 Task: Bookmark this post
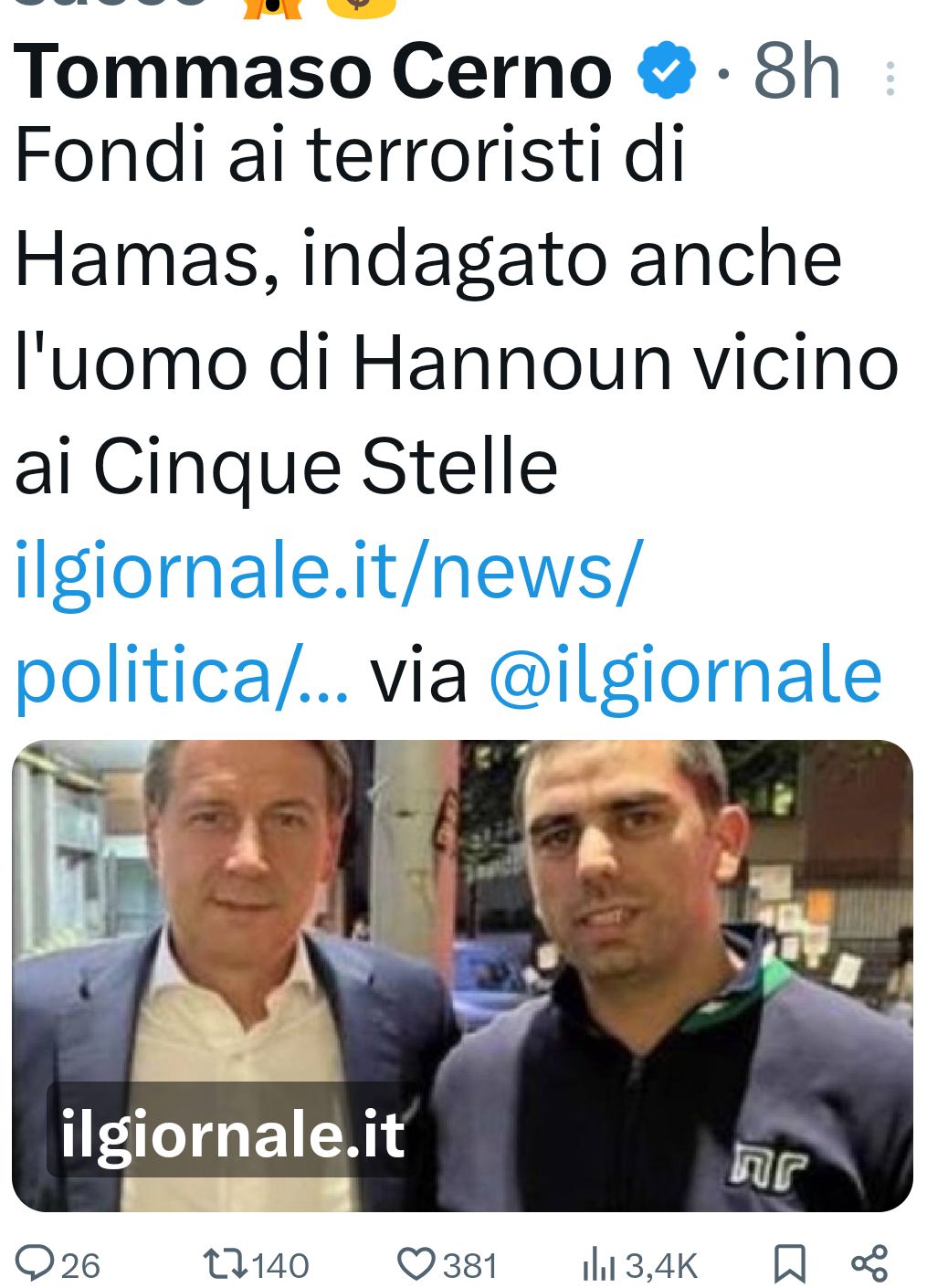[789, 1264]
